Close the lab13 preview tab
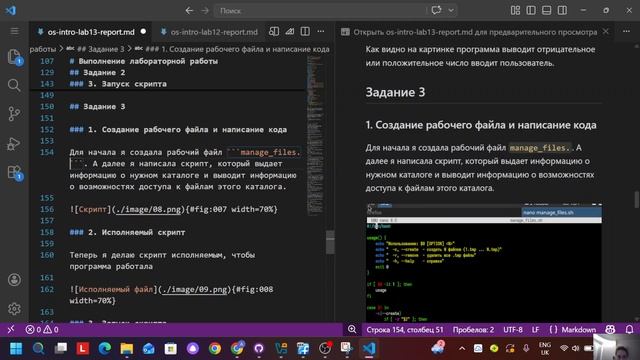This screenshot has width=640, height=360. point(605,31)
